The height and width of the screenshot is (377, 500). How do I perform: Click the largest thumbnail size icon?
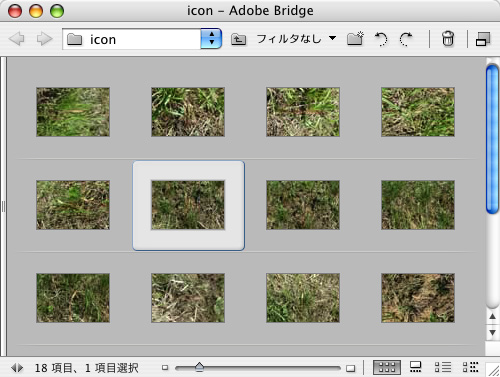(350, 368)
